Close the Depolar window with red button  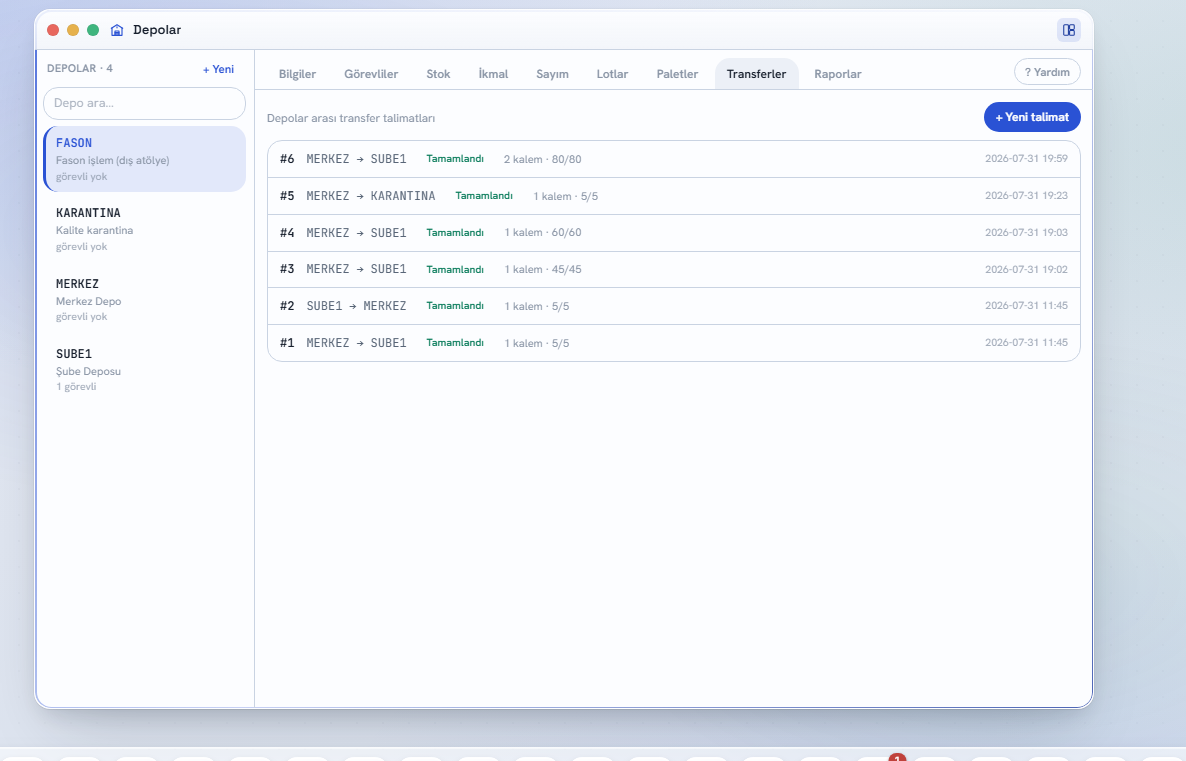pos(53,30)
